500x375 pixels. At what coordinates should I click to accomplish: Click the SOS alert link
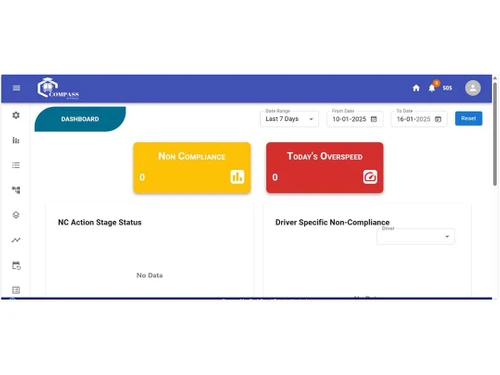click(447, 88)
